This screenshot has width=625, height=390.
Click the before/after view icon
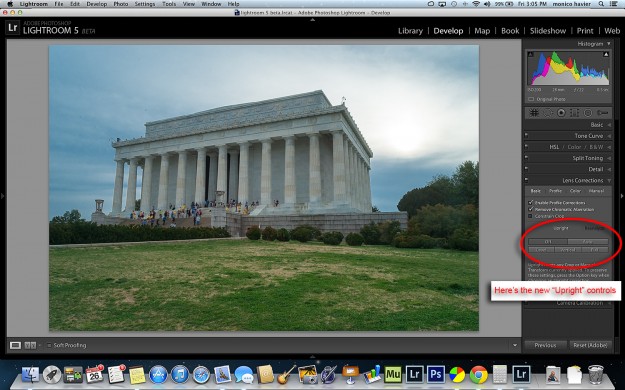(30, 345)
